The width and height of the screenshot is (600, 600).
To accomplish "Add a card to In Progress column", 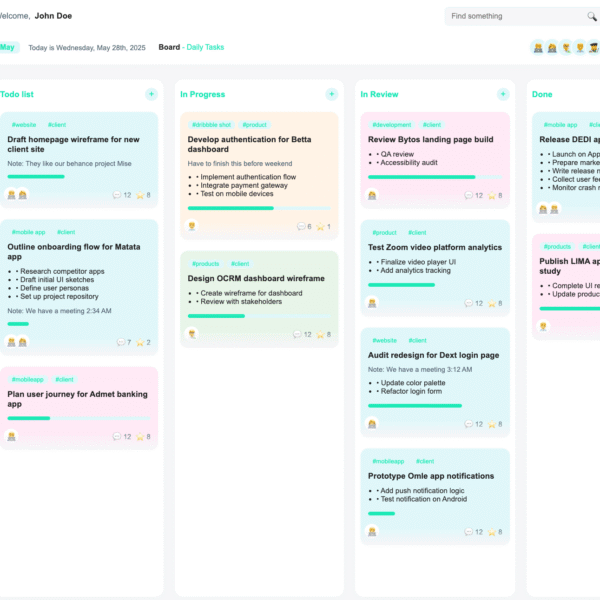I will [x=331, y=94].
